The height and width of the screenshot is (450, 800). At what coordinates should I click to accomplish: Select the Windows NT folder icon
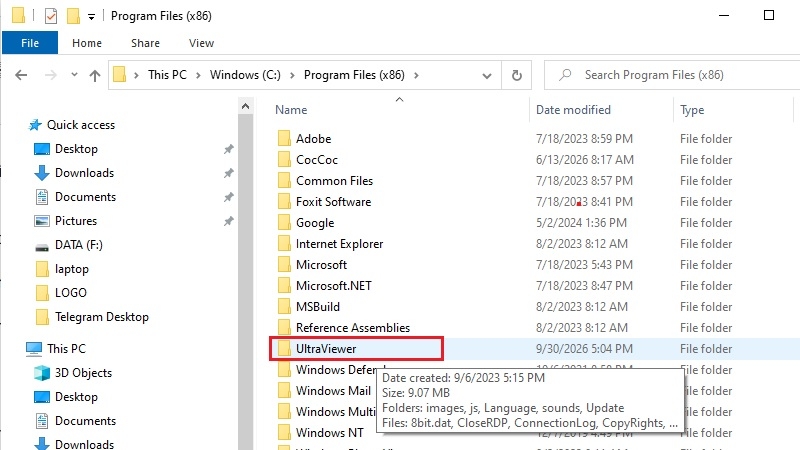pos(284,432)
